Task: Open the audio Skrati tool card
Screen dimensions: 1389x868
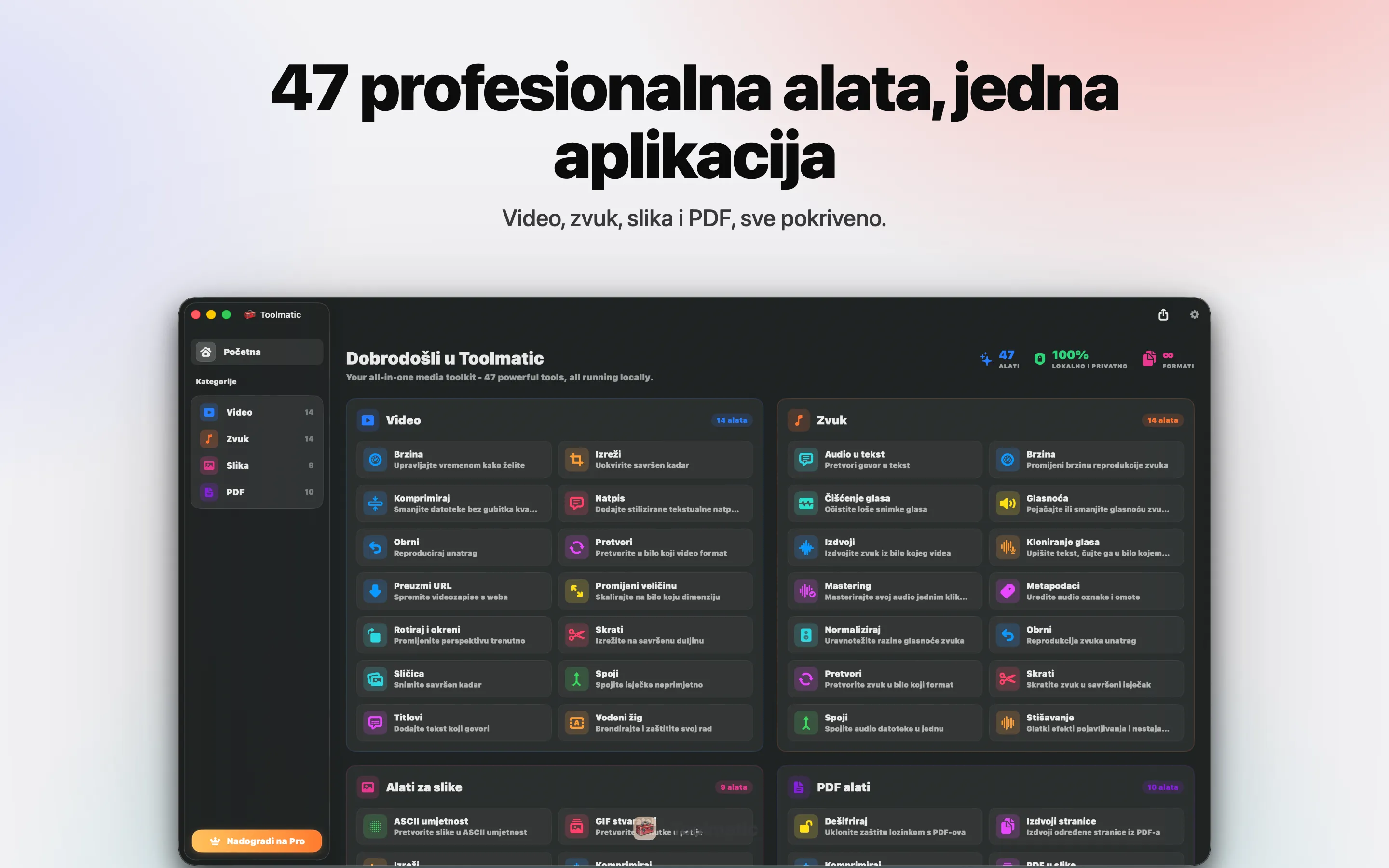Action: [x=1086, y=679]
